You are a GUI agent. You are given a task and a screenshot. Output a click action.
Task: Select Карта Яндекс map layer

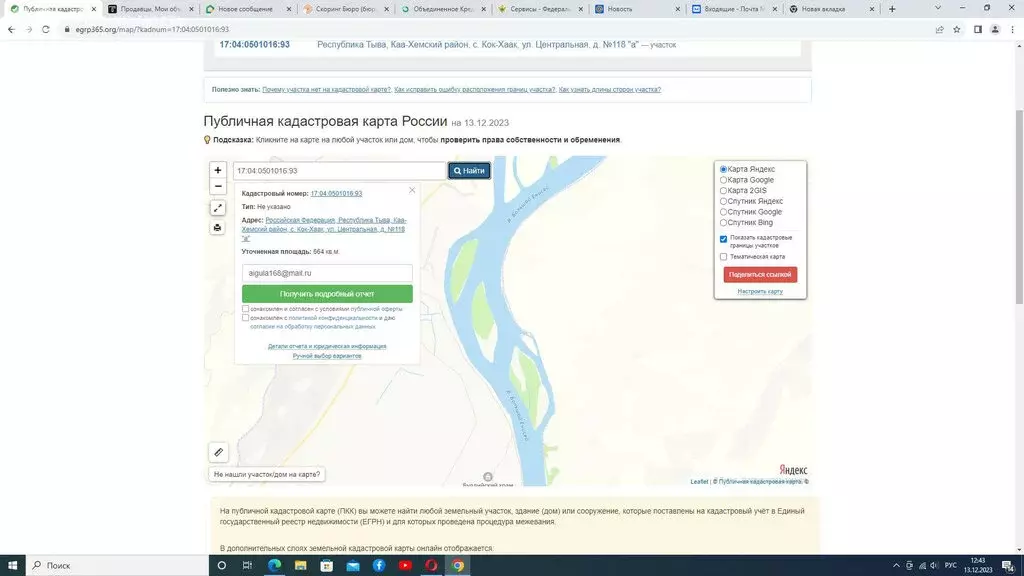pos(723,169)
